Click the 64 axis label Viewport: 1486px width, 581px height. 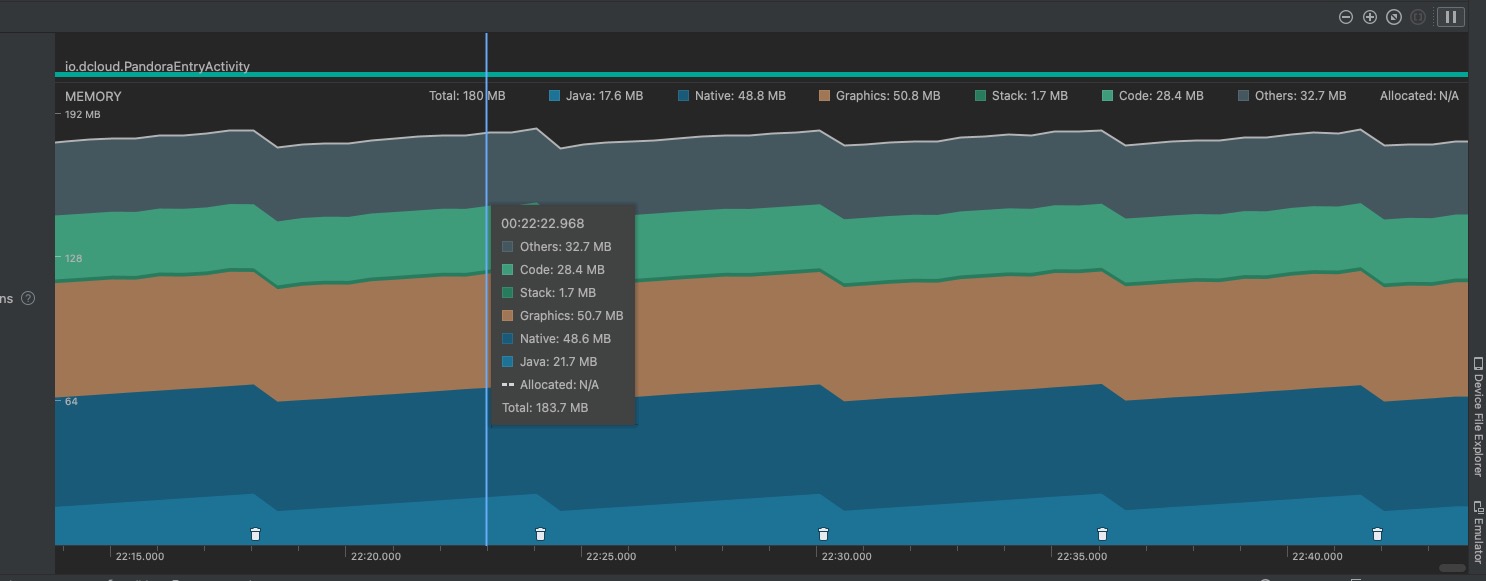tap(72, 401)
